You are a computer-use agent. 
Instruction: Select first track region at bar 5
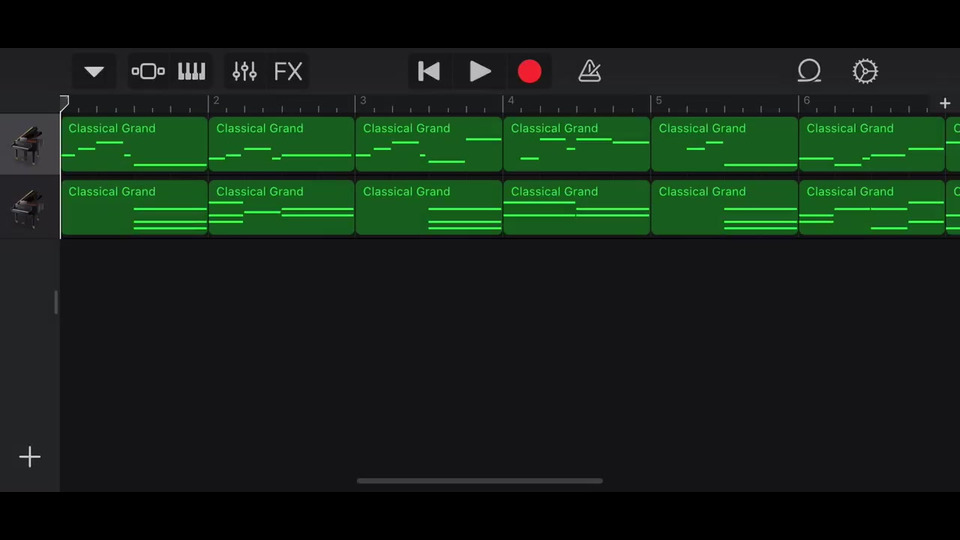coord(725,144)
